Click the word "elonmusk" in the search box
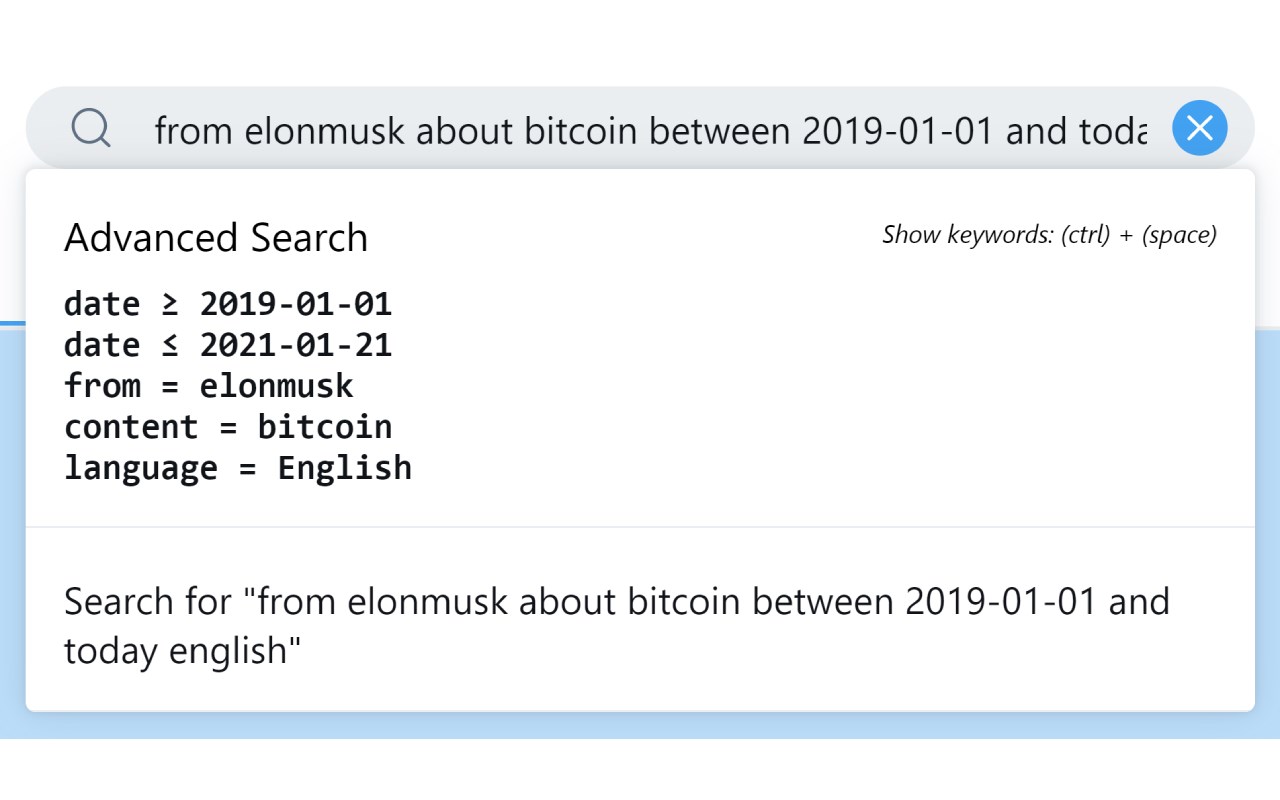The height and width of the screenshot is (800, 1280). [x=324, y=130]
